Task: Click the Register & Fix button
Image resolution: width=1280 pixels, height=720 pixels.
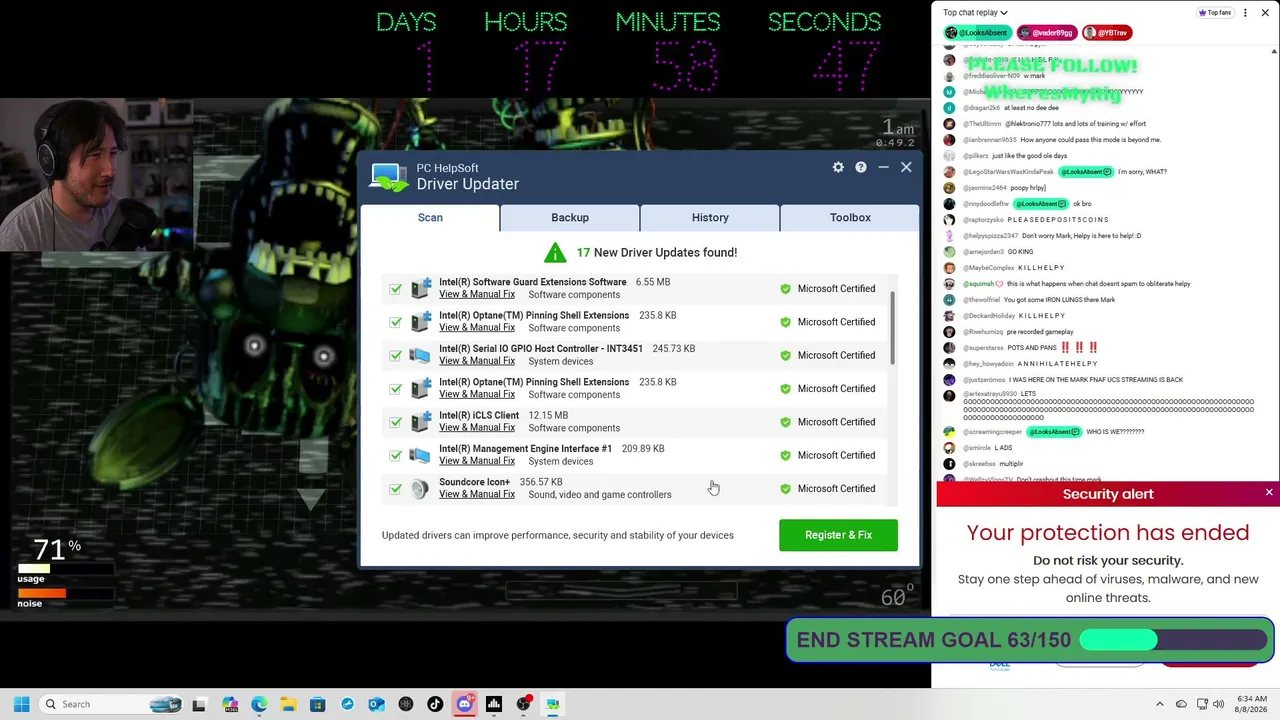Action: [x=838, y=535]
